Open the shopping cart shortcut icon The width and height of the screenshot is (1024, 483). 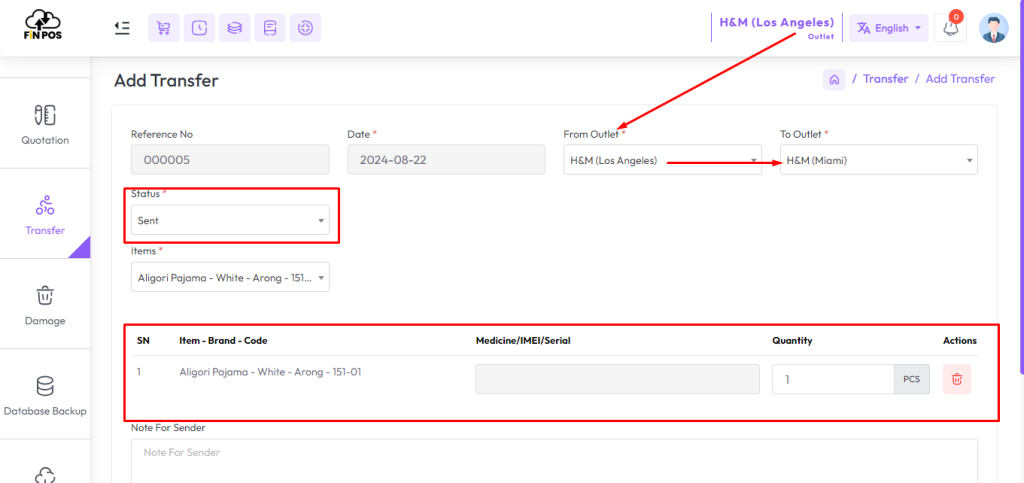(x=164, y=28)
